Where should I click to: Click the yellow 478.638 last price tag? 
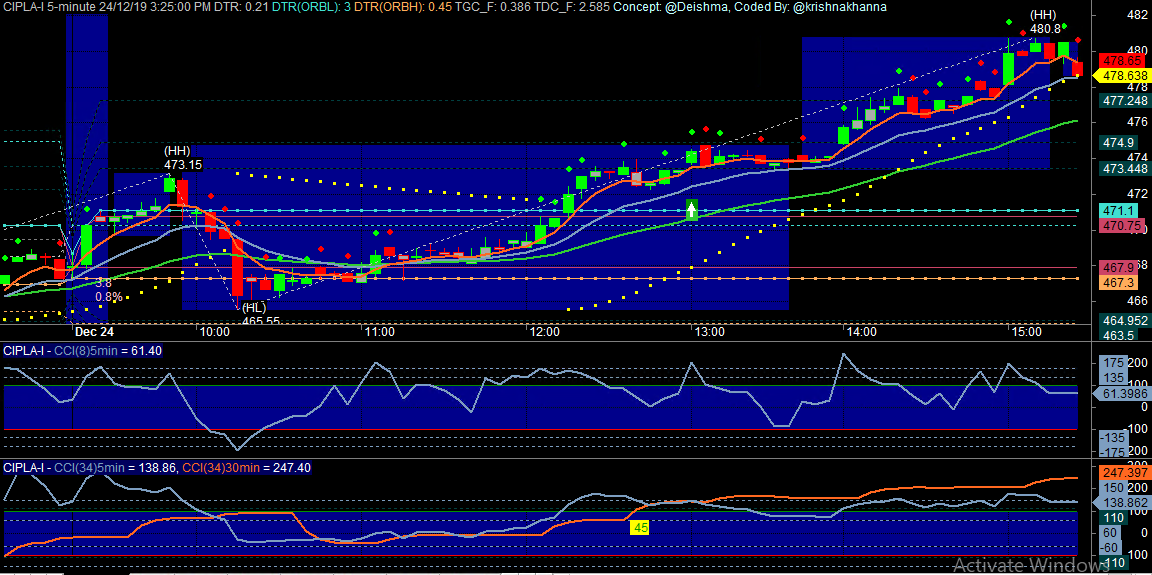1120,75
